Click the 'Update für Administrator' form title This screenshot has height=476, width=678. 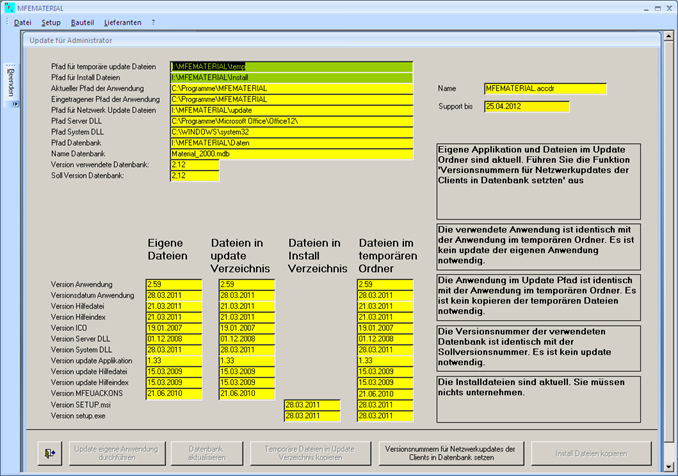[70, 40]
